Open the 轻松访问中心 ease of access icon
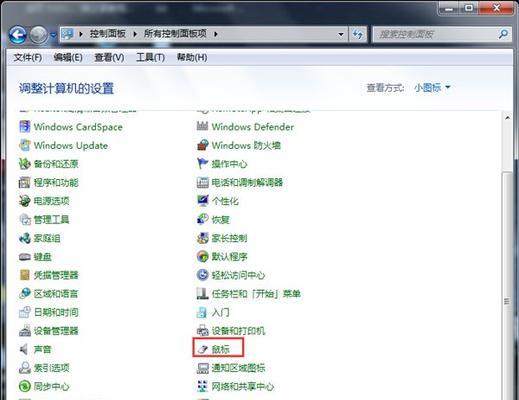Screen dimensions: 519x400 coord(202,275)
